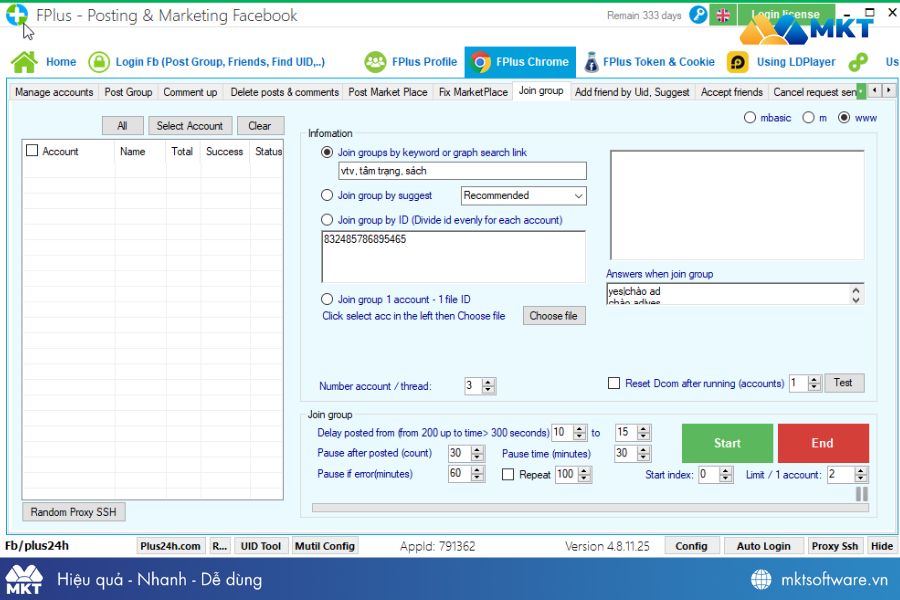The height and width of the screenshot is (600, 900).
Task: Enable Reset Dcom after running checkbox
Action: 614,383
